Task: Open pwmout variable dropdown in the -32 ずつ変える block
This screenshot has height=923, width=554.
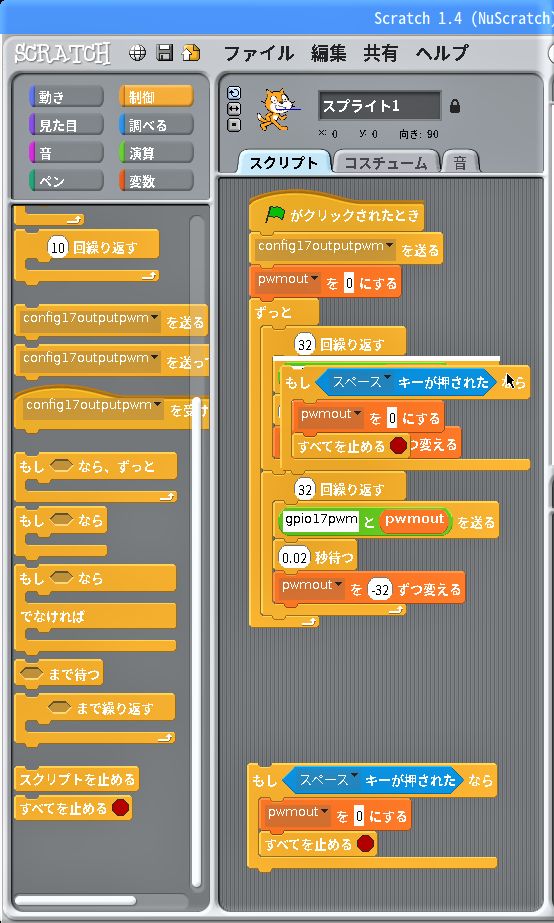Action: pyautogui.click(x=339, y=585)
